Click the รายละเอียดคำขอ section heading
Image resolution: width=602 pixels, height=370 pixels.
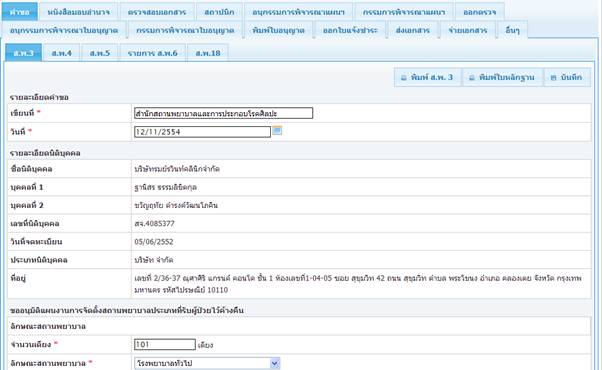(x=39, y=97)
